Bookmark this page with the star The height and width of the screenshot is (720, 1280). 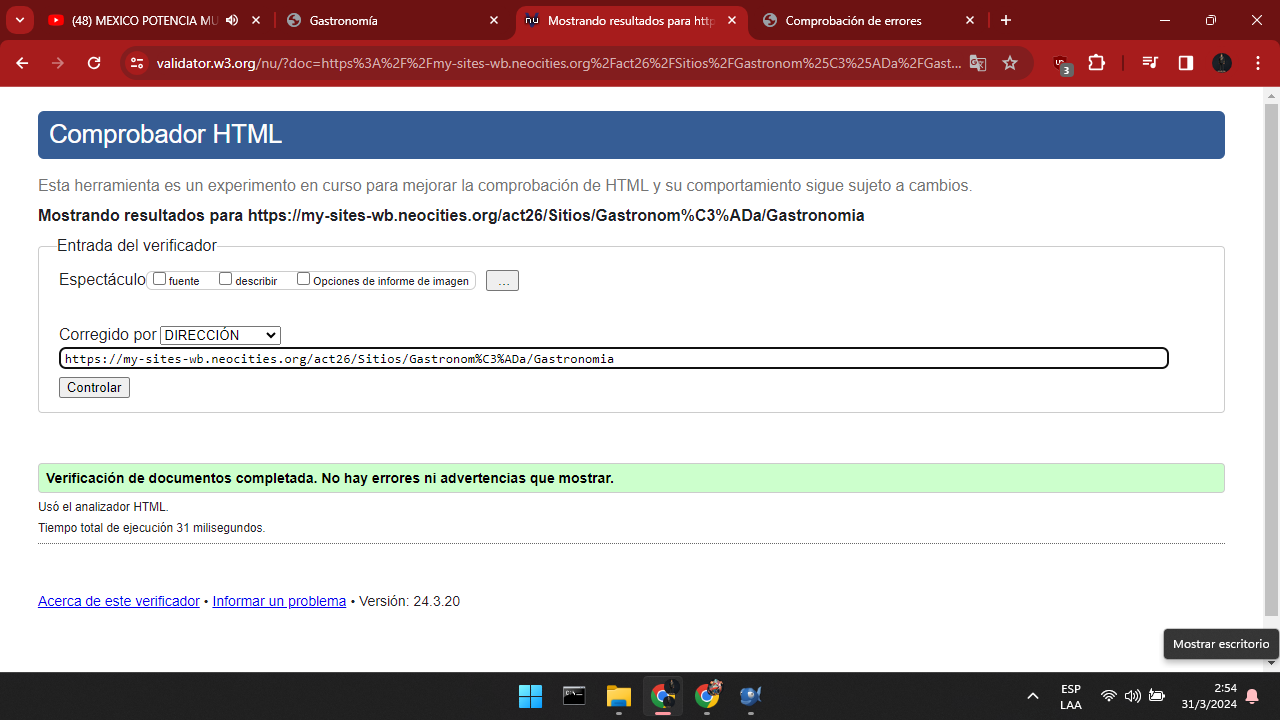1010,63
